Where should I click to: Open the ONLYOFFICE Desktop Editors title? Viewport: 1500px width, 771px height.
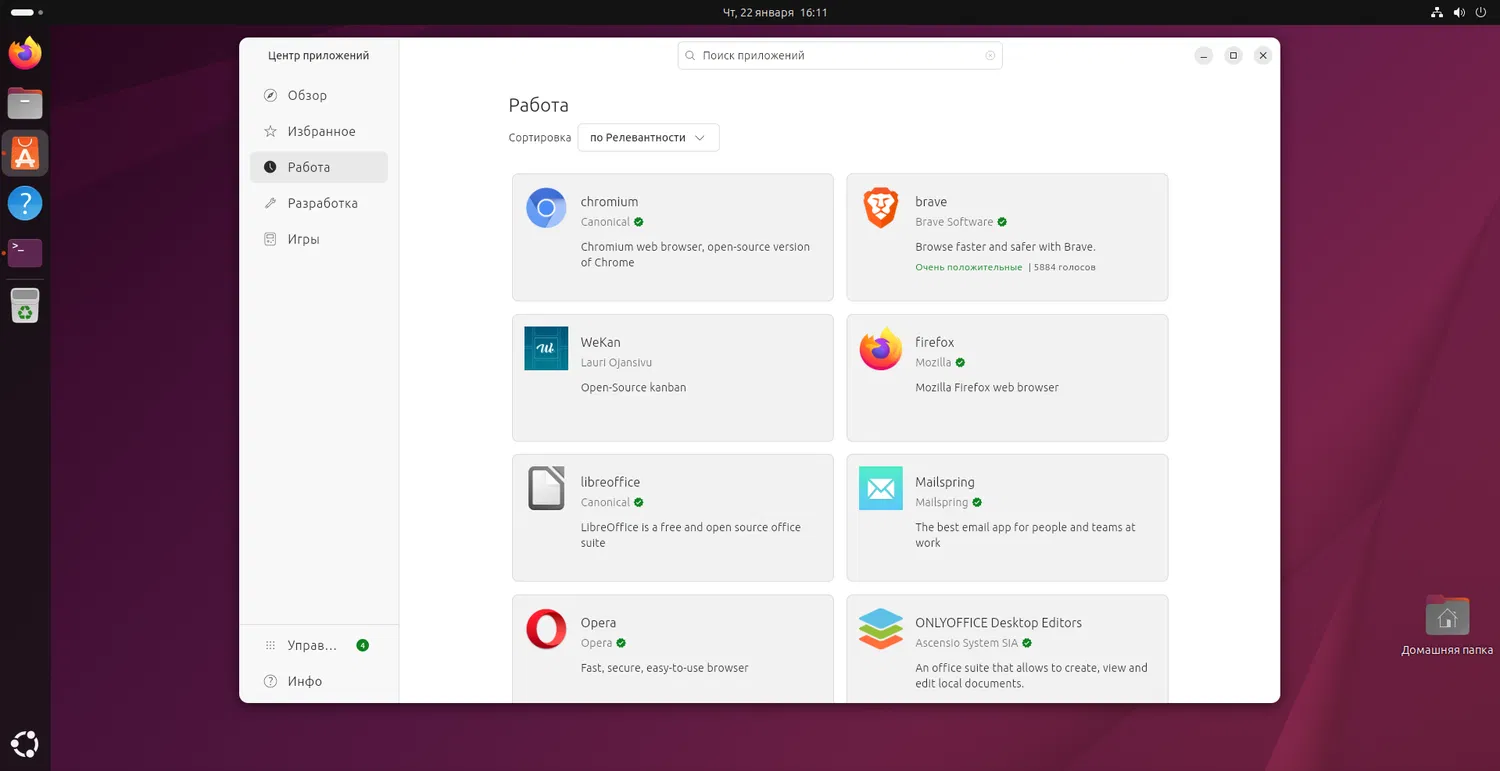point(998,623)
